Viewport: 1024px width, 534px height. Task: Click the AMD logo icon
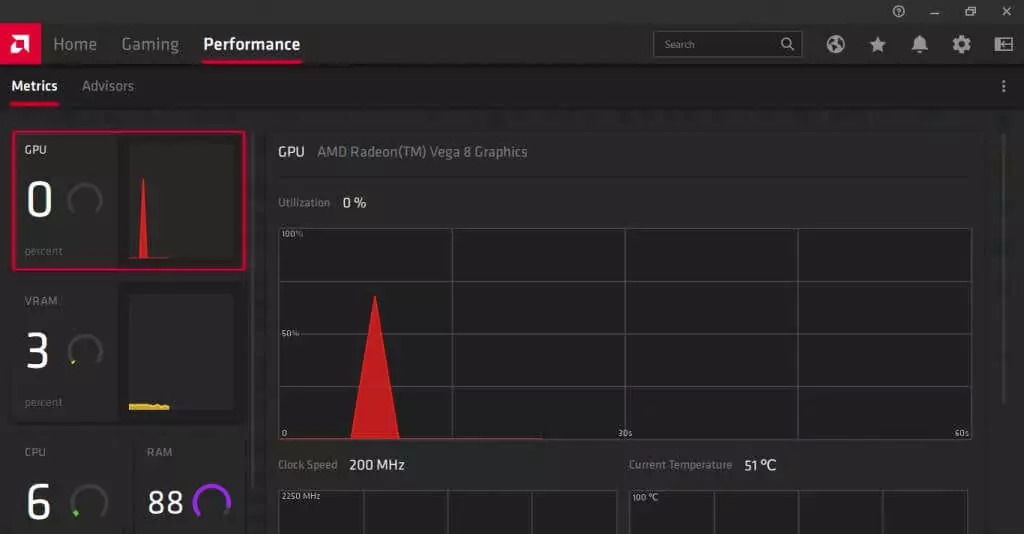click(x=20, y=44)
